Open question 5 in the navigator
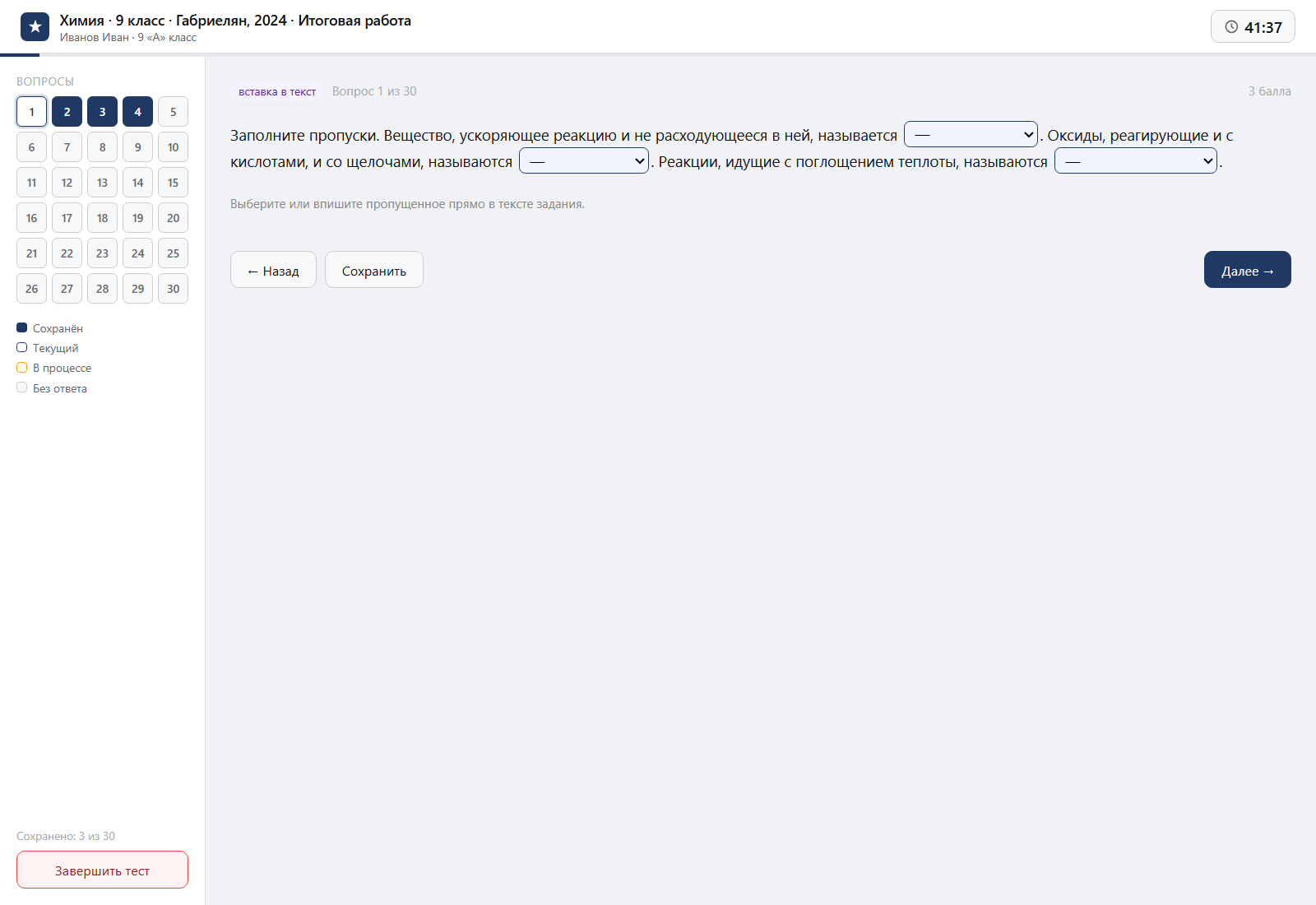This screenshot has height=905, width=1316. coord(173,112)
